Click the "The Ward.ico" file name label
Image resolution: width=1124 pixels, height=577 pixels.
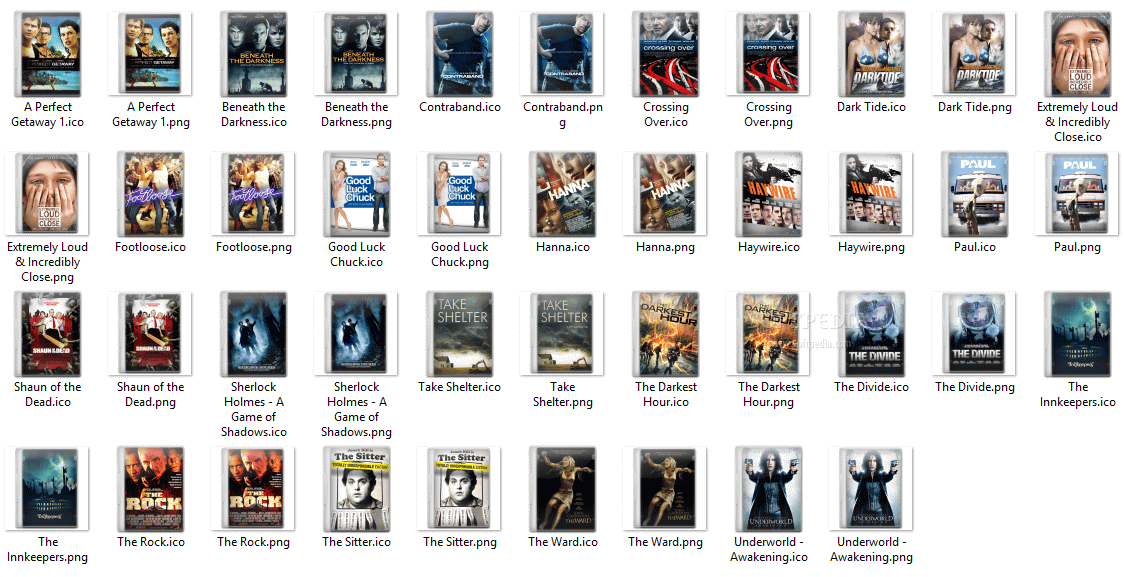pos(563,542)
